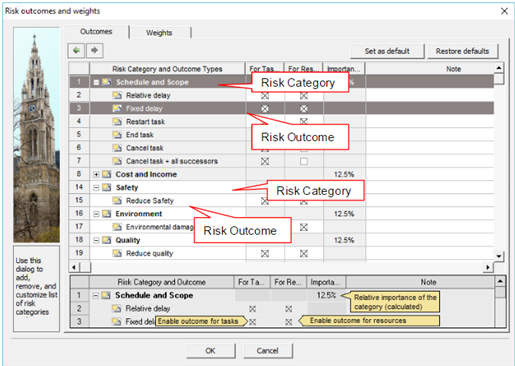Viewport: 515px width, 366px height.
Task: Click the church tower image thumbnail
Action: pyautogui.click(x=37, y=135)
